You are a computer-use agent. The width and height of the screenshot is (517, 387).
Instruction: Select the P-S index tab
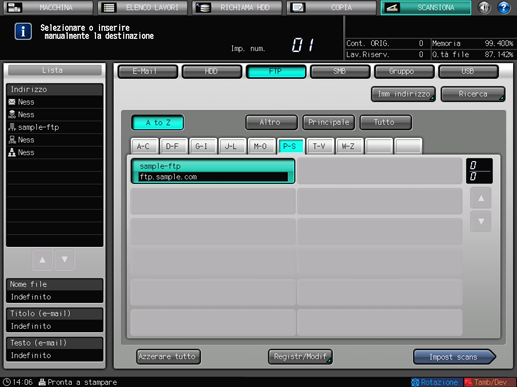[291, 146]
